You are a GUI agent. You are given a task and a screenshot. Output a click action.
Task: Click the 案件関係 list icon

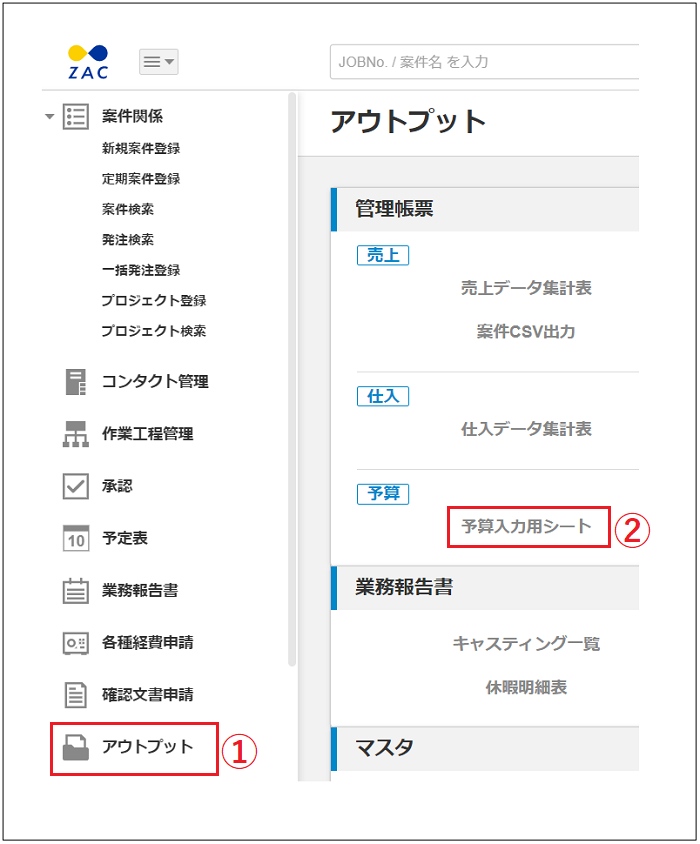pos(76,117)
